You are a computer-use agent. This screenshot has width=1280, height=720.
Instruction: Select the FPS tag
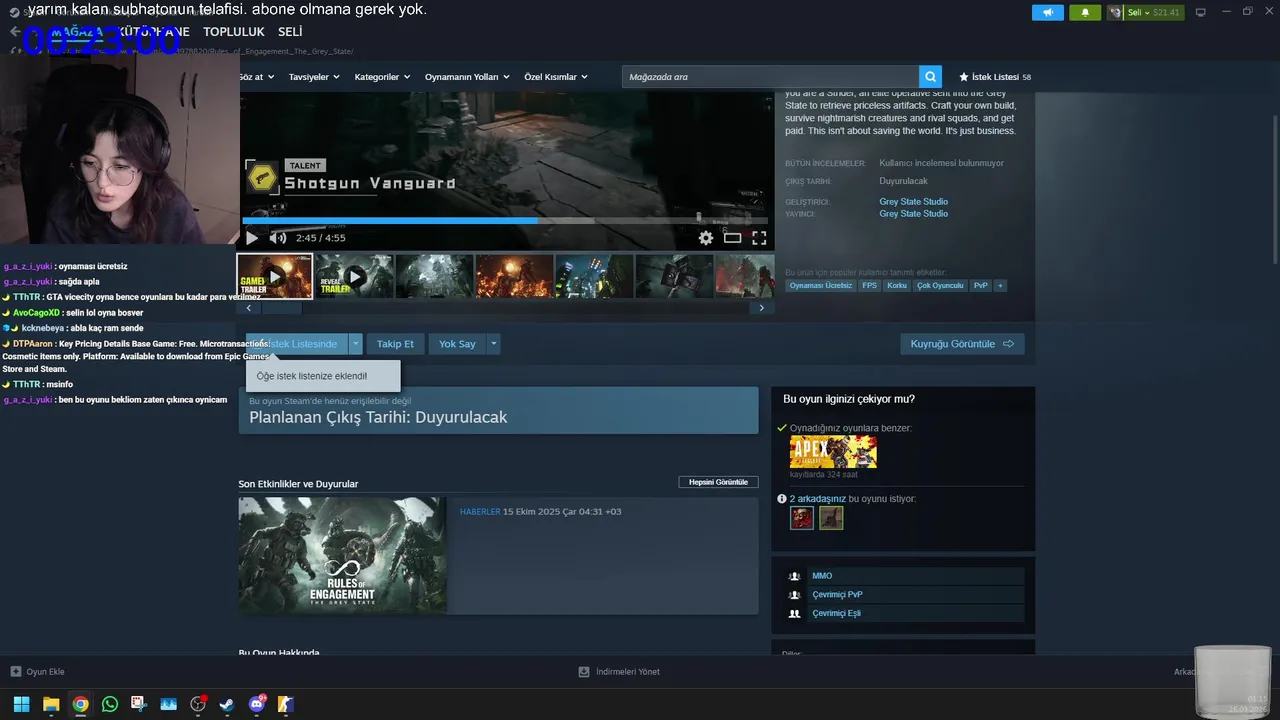tap(870, 286)
